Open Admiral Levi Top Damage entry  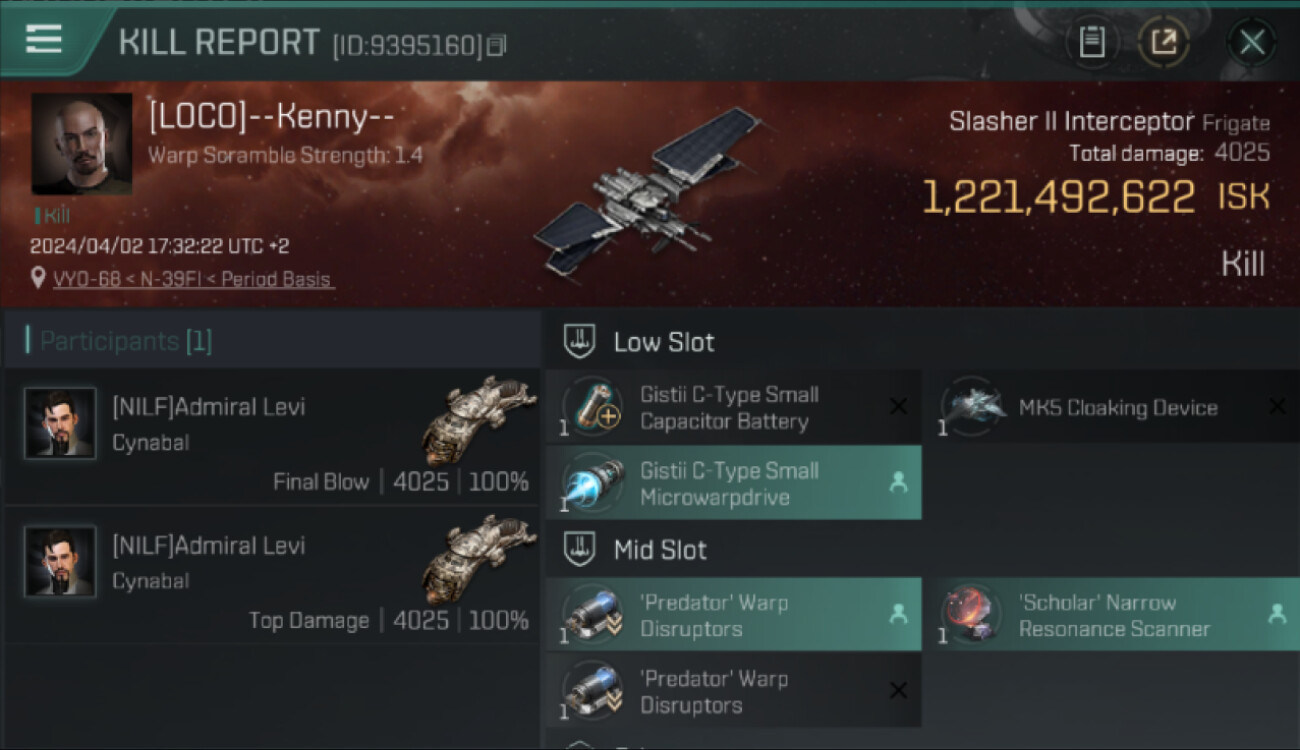click(272, 575)
